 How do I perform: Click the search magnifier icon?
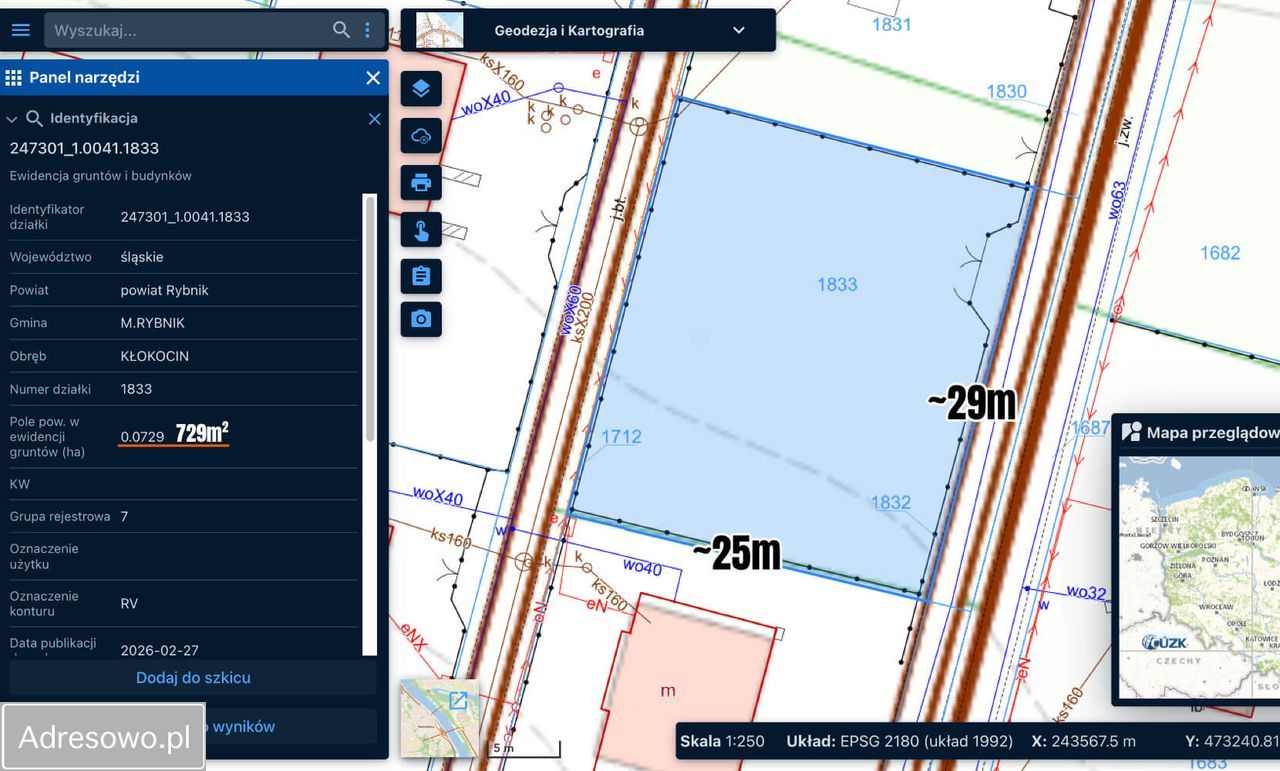342,30
